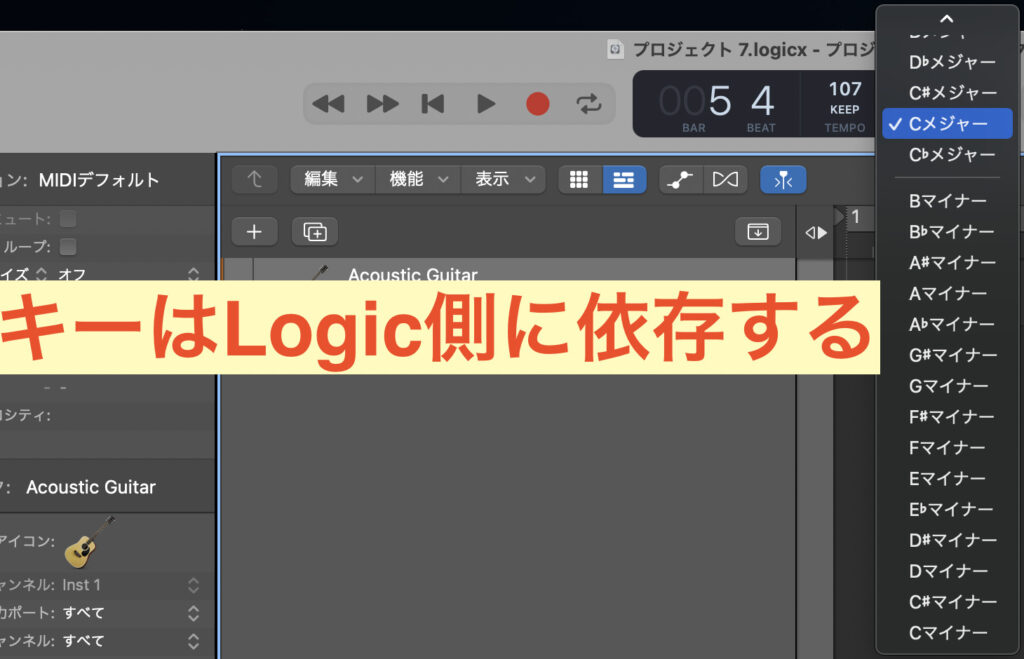1024x659 pixels.
Task: Toggle the blue playhead catch button
Action: [x=783, y=180]
